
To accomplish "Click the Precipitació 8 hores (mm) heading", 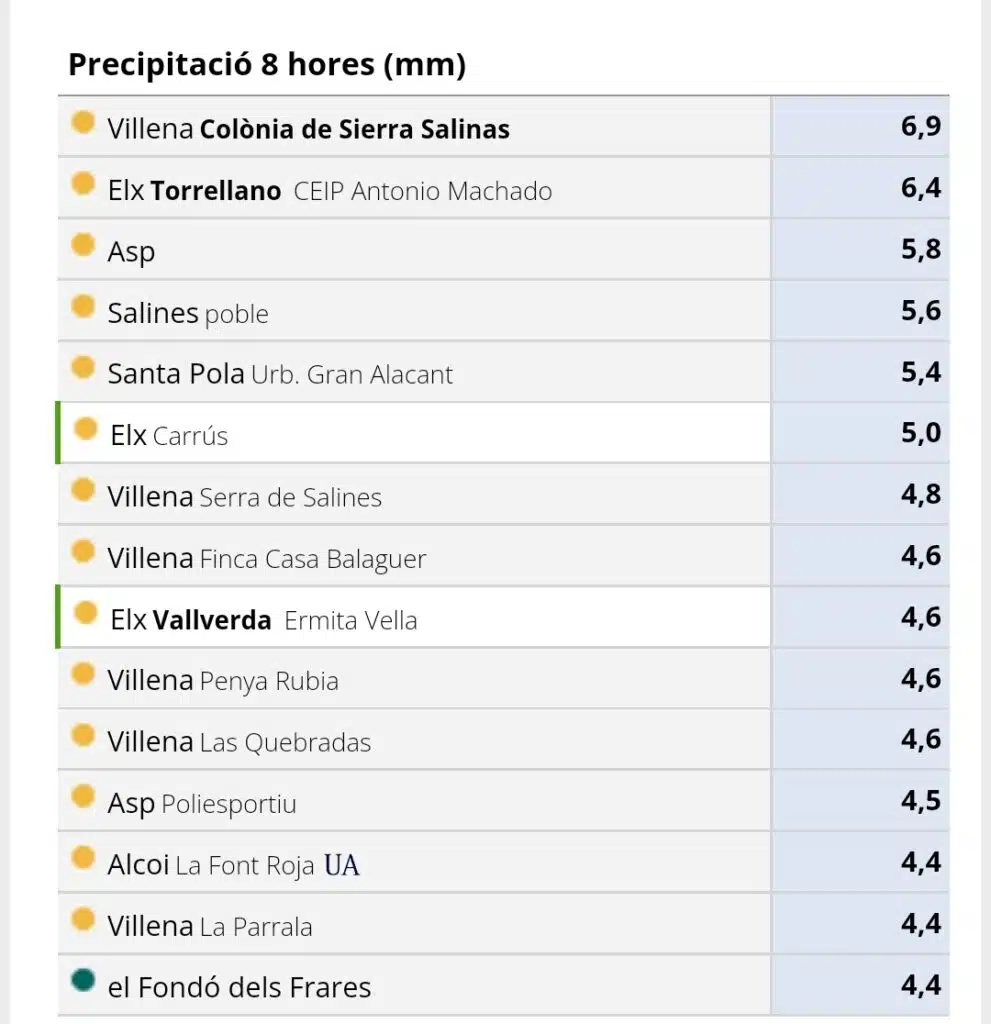I will (x=267, y=65).
